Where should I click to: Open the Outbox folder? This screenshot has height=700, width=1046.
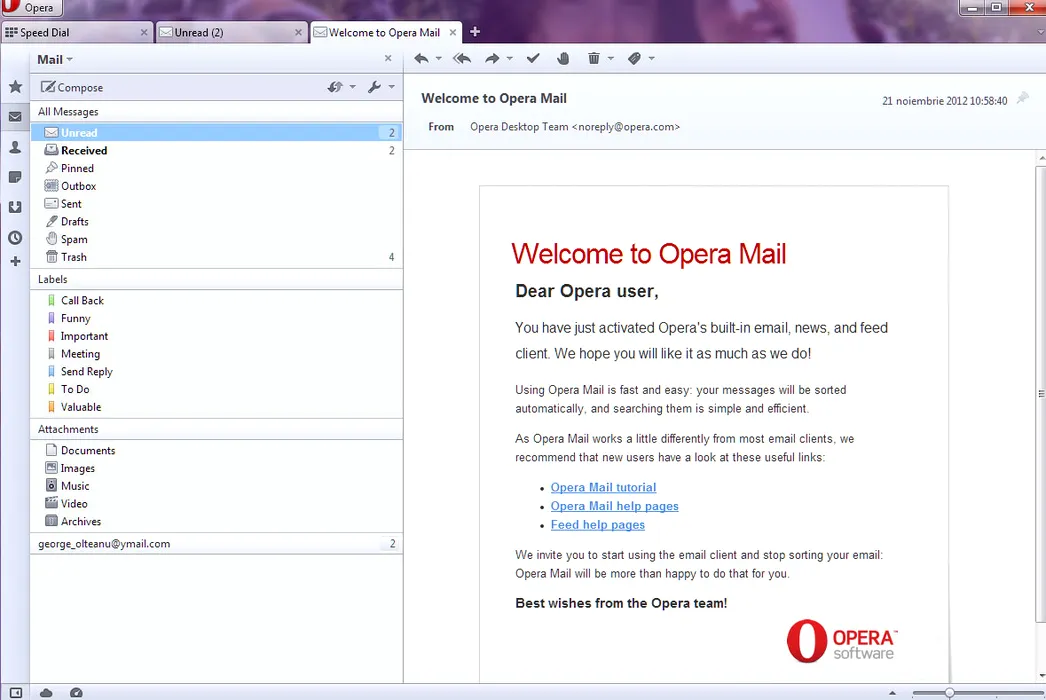[x=217, y=186]
